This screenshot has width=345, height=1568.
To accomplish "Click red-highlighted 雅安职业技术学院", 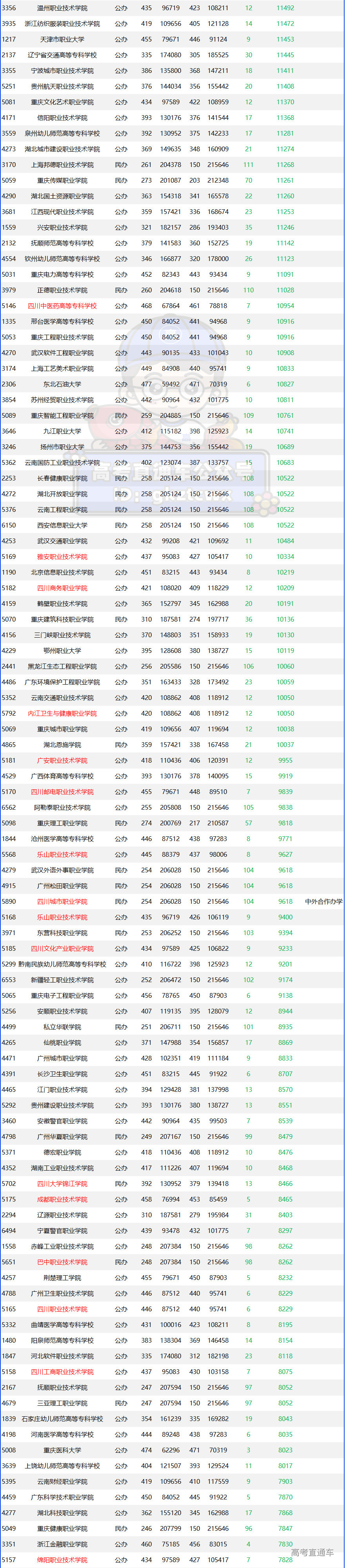I will pos(62,557).
